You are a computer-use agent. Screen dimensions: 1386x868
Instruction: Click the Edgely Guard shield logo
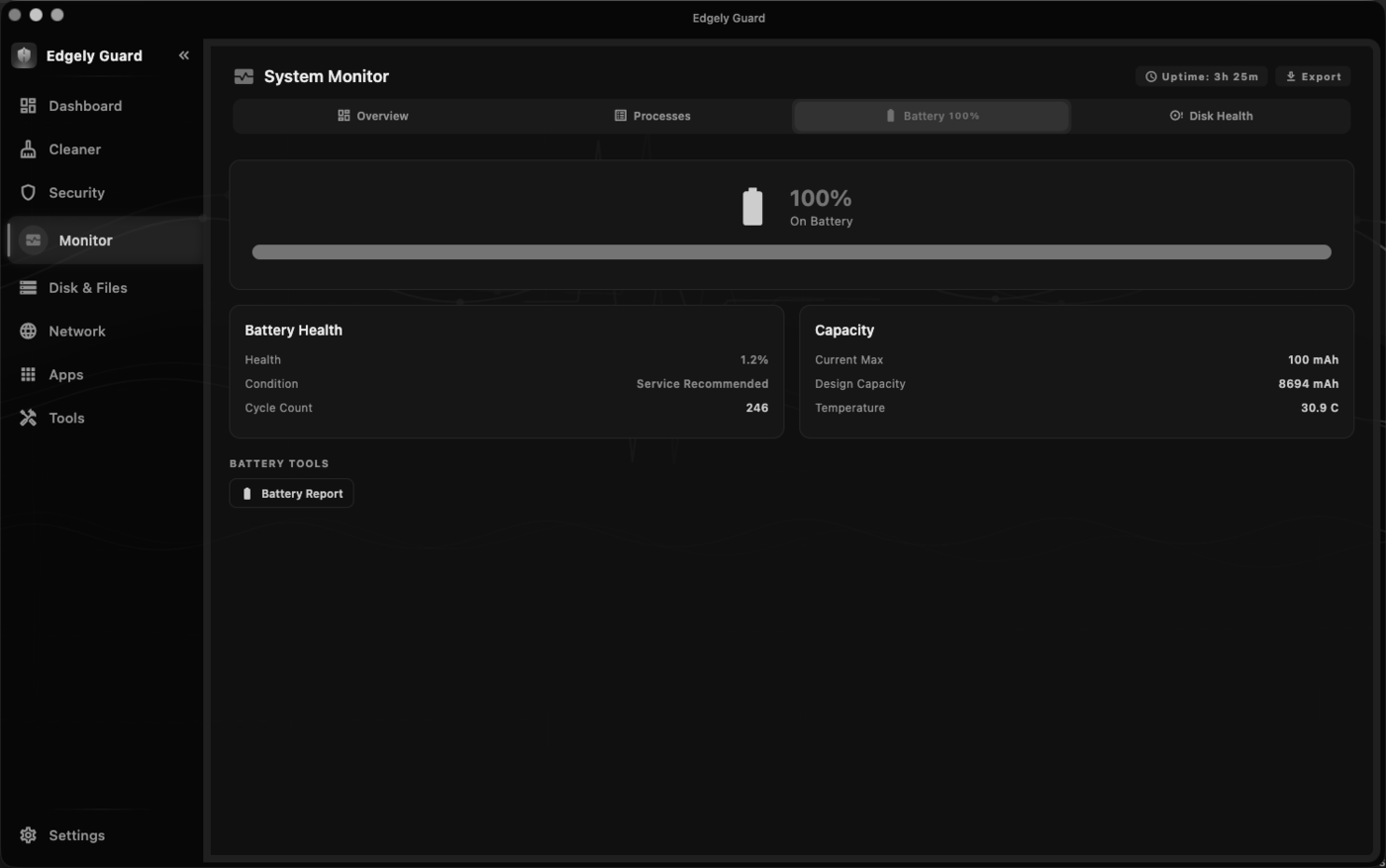point(24,55)
